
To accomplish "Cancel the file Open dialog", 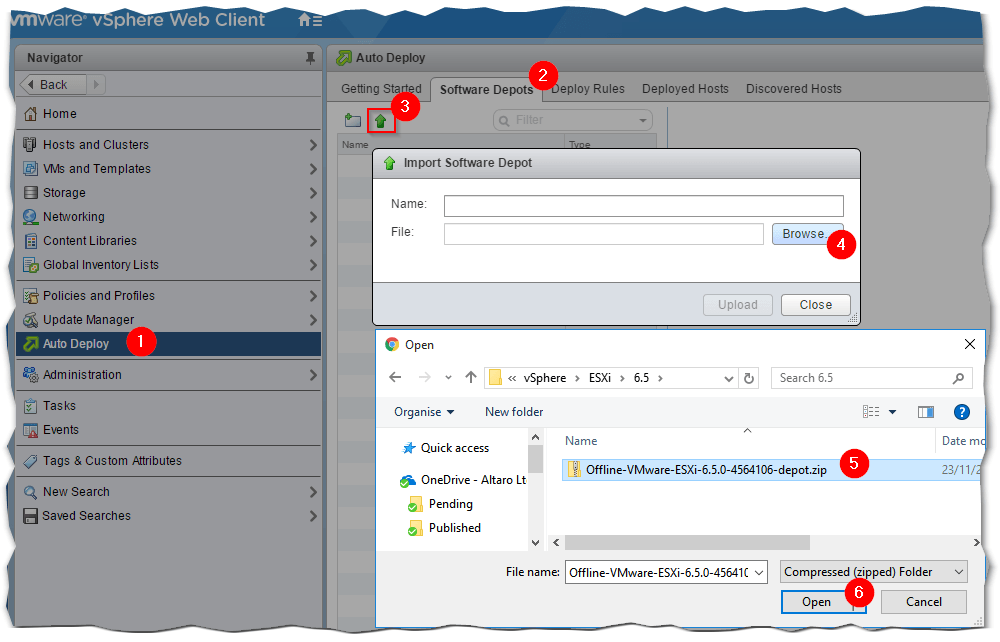I will pos(923,602).
